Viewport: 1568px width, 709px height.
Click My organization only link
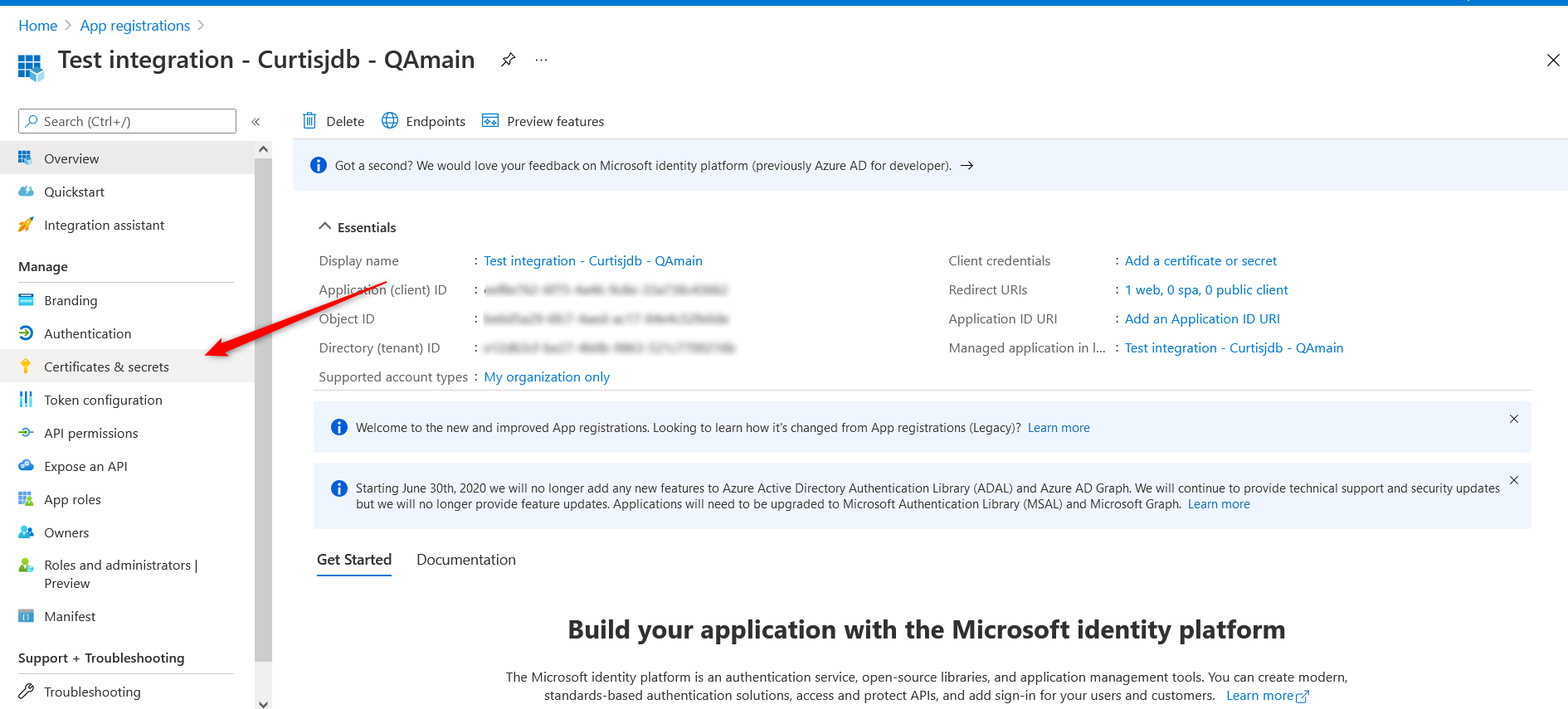[547, 376]
